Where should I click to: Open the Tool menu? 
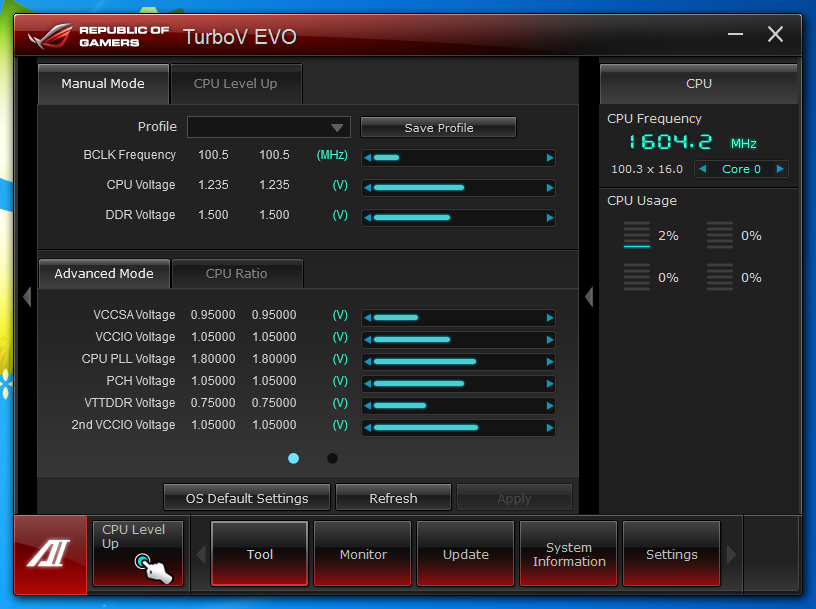[x=259, y=554]
